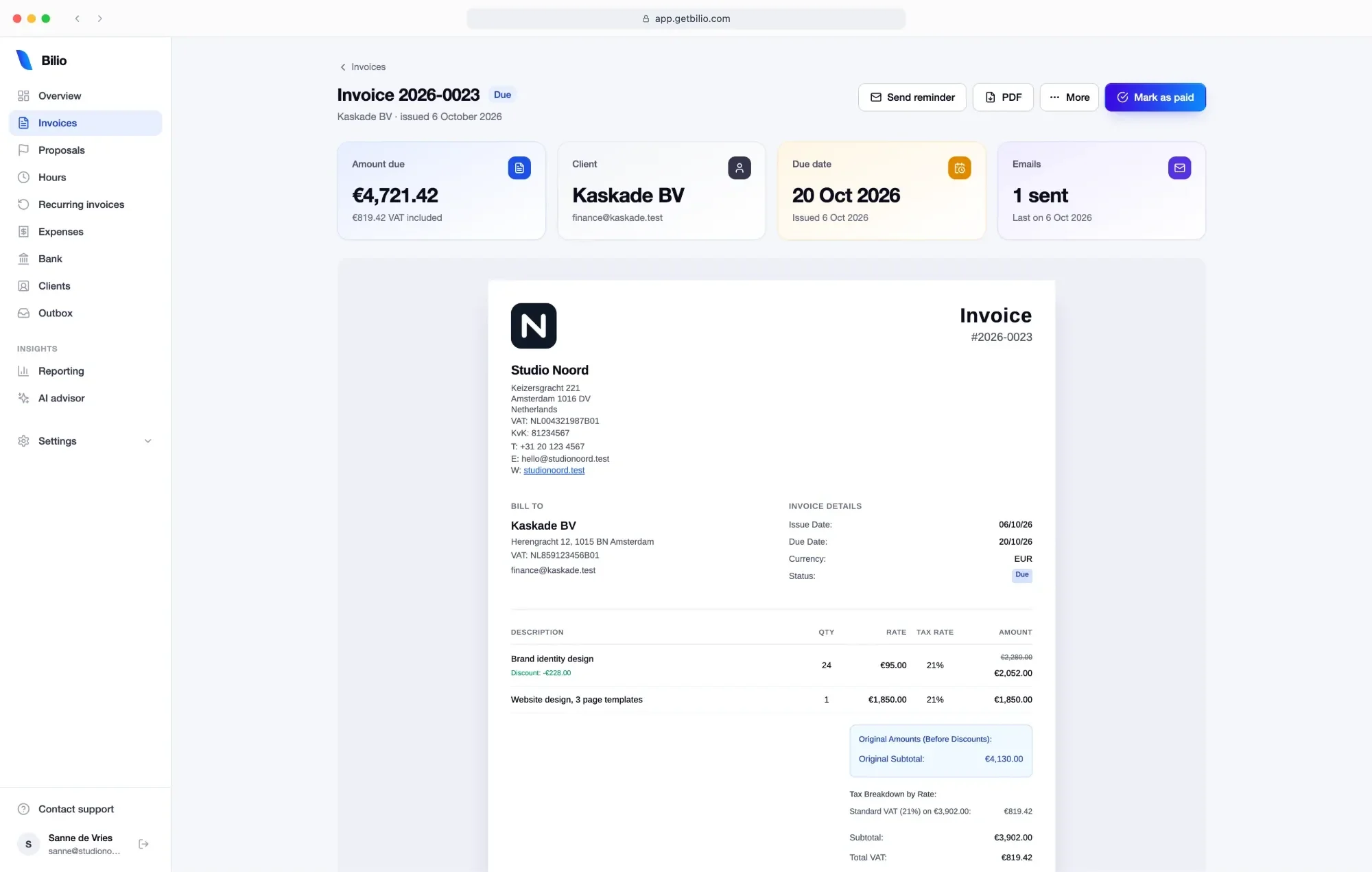Click the Amount due document icon
Screen dimensions: 1372x872
coord(519,168)
